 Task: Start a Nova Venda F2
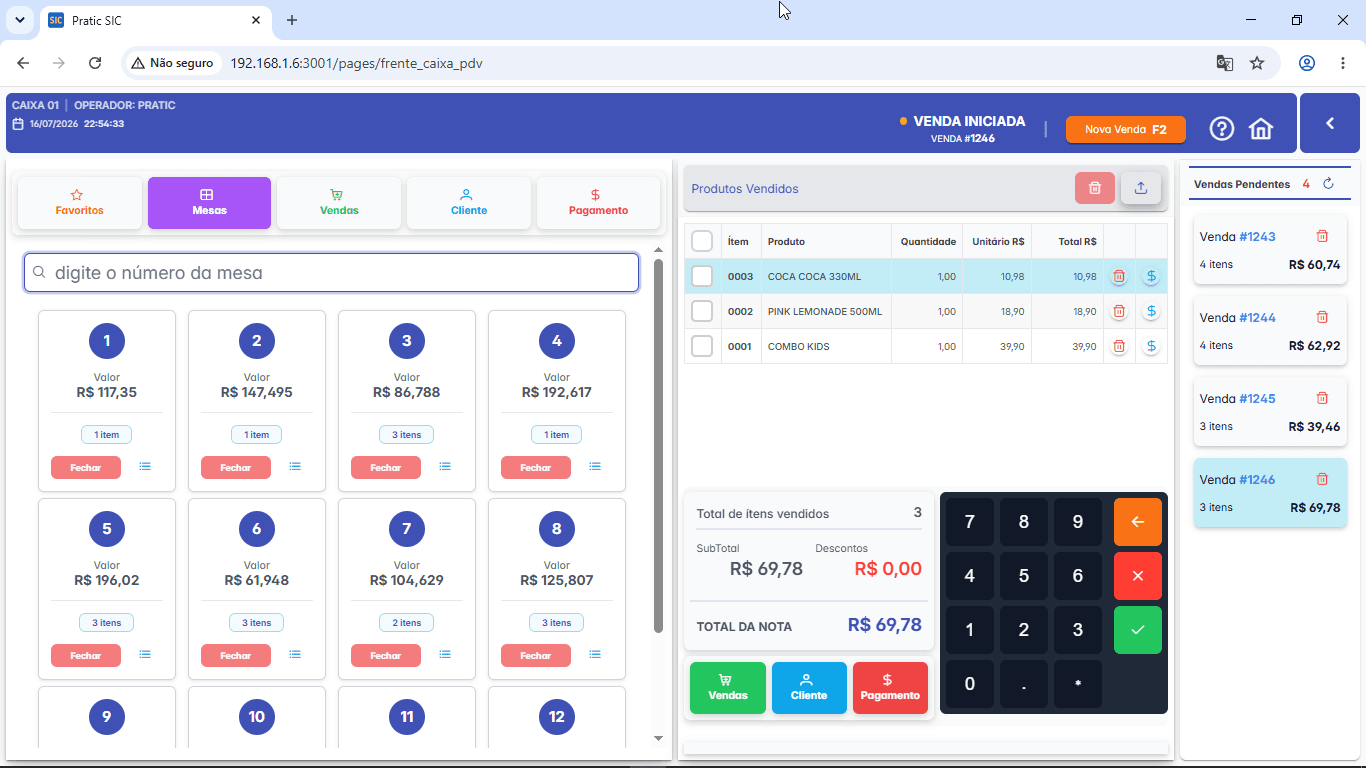point(1125,129)
